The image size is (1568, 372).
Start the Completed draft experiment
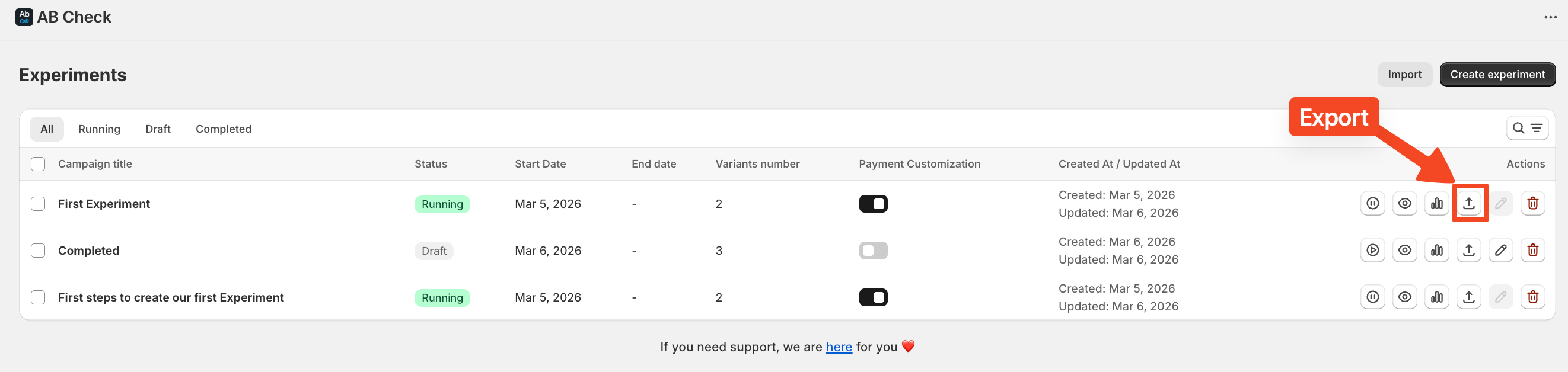[1372, 251]
